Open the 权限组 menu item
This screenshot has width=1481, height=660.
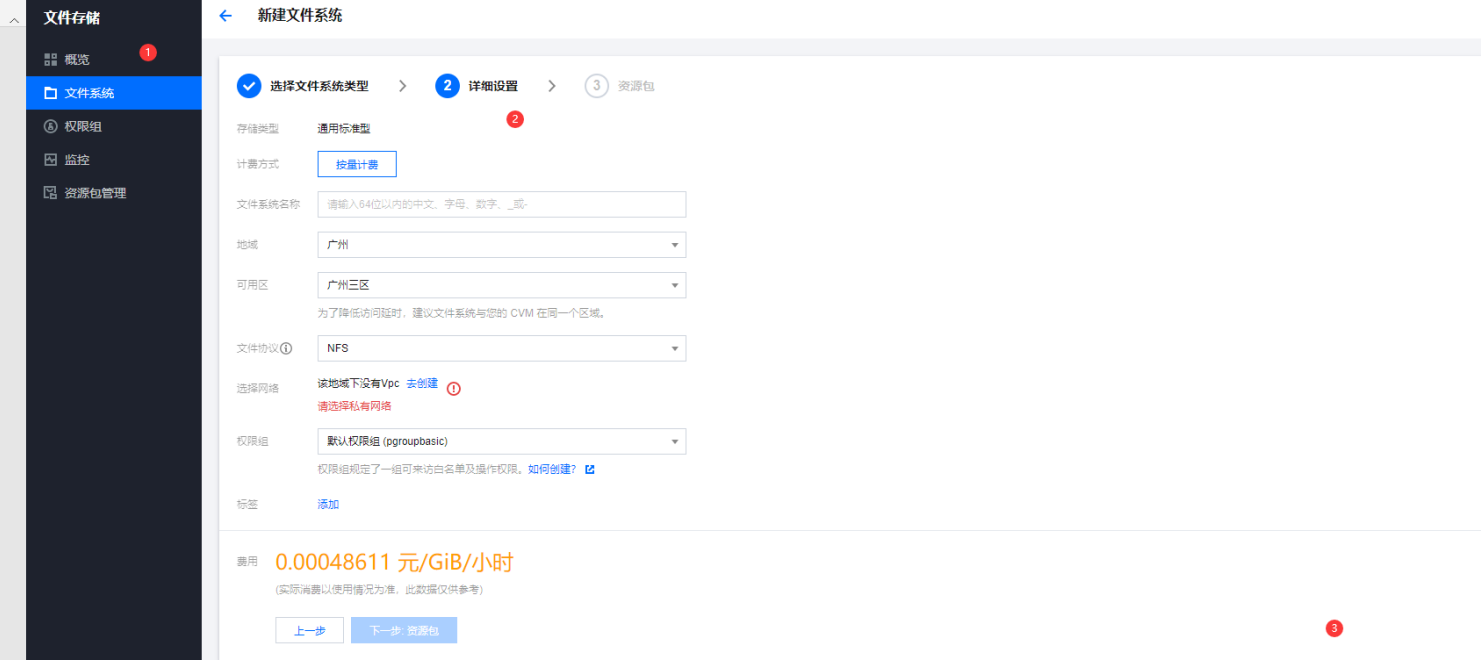coord(114,127)
